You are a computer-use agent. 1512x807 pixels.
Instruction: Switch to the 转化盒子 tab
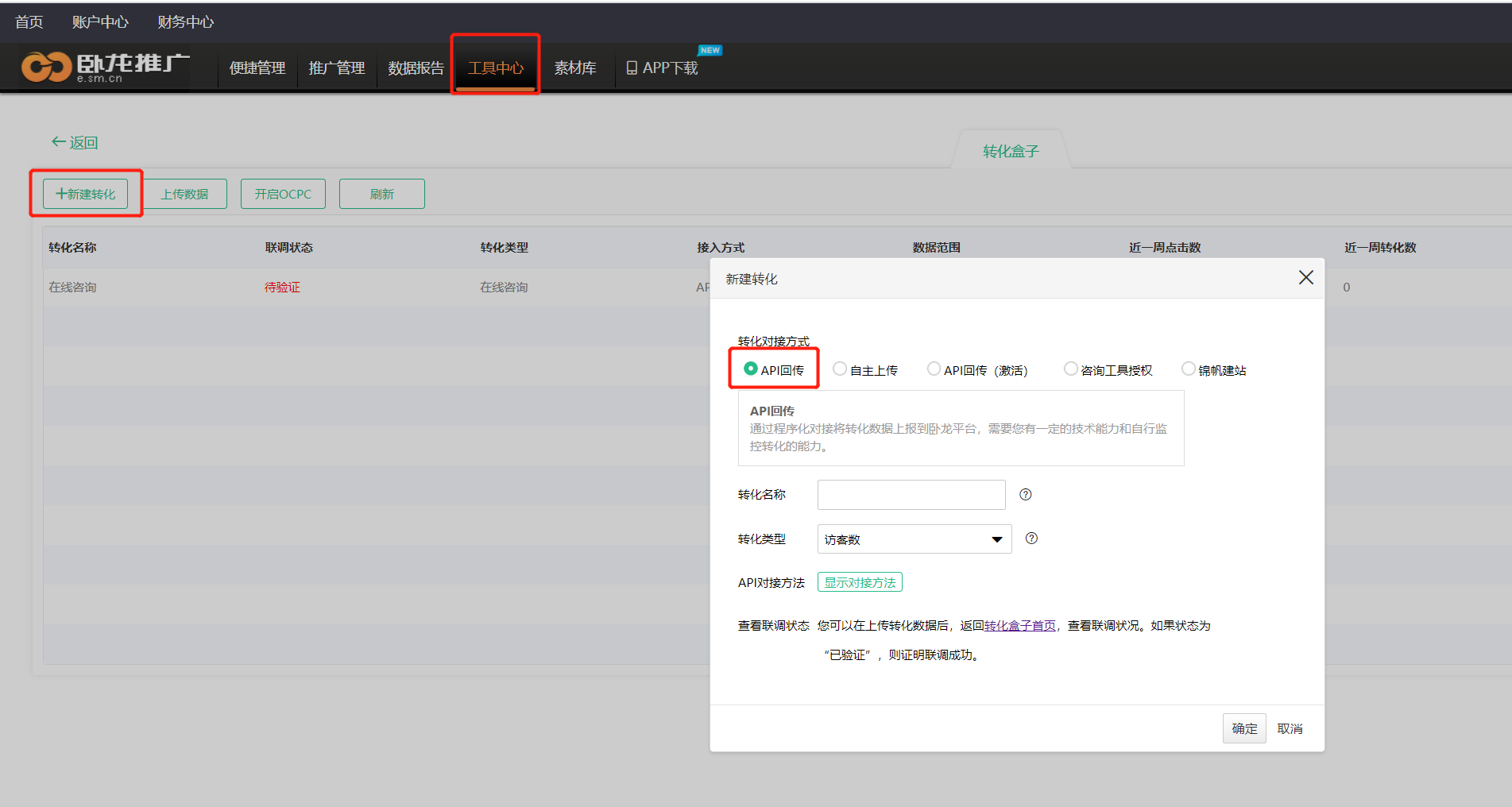pyautogui.click(x=1010, y=151)
